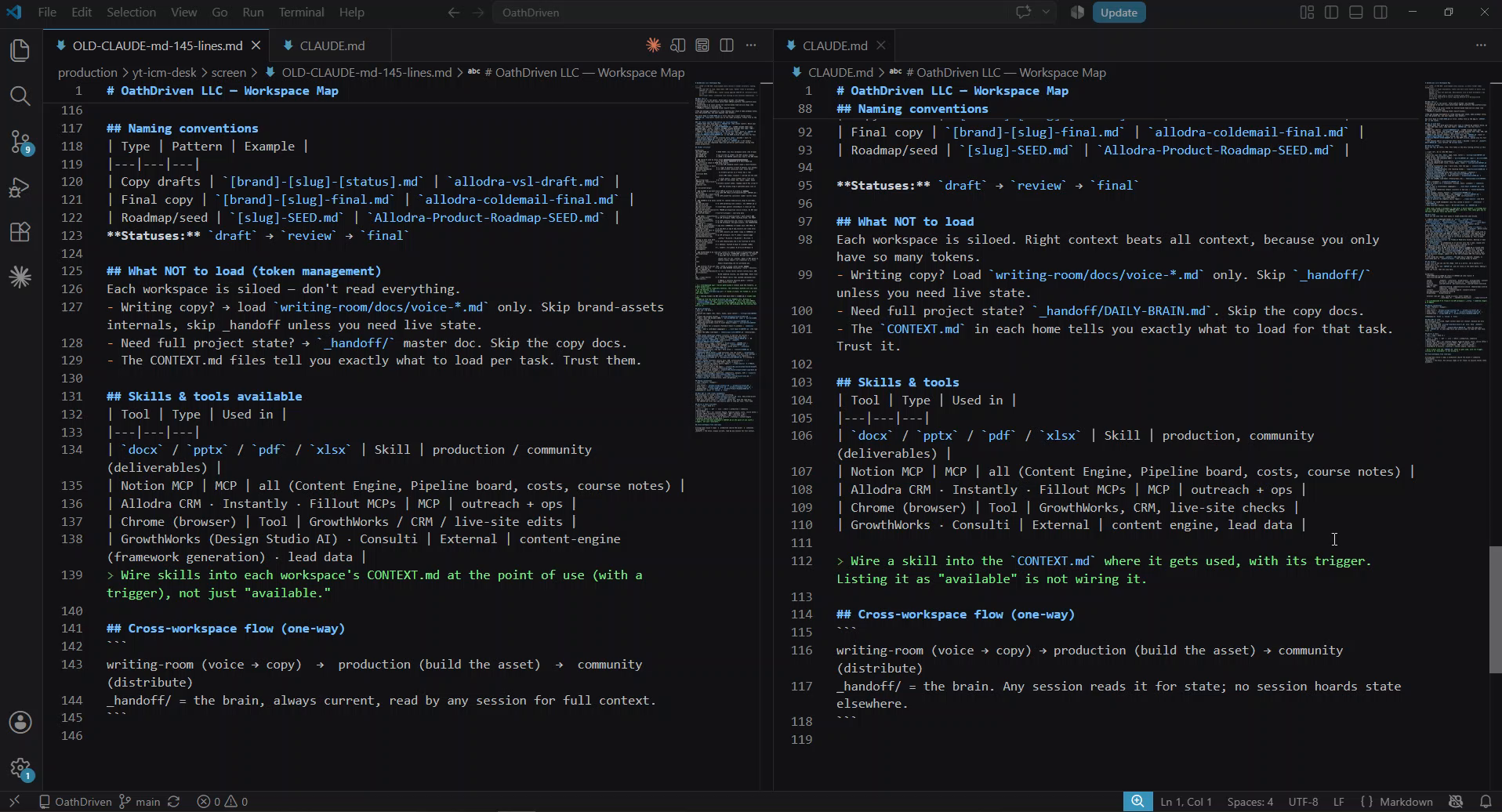Click right editor vertical scrollbar thumb
The height and width of the screenshot is (812, 1502).
(1495, 610)
